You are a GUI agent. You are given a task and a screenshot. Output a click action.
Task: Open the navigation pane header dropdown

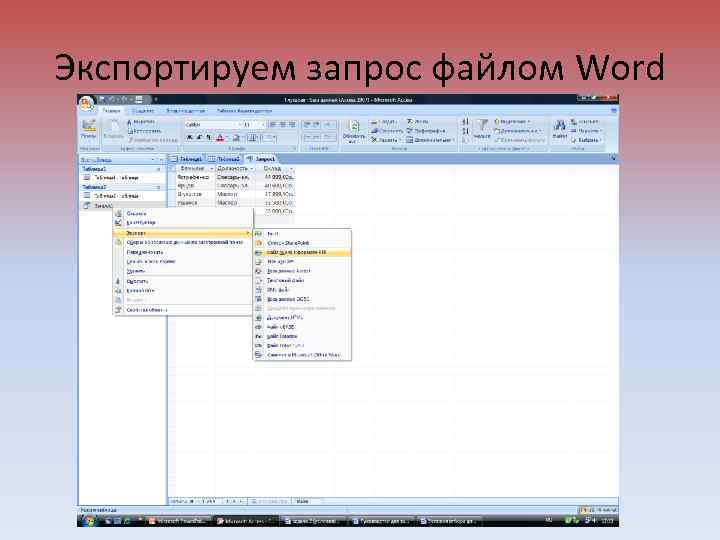[x=153, y=159]
